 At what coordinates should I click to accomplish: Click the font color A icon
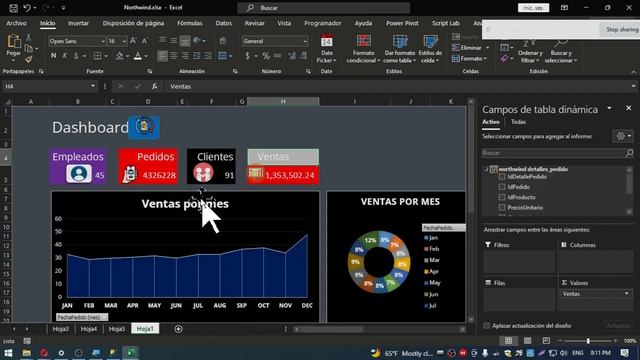click(138, 56)
